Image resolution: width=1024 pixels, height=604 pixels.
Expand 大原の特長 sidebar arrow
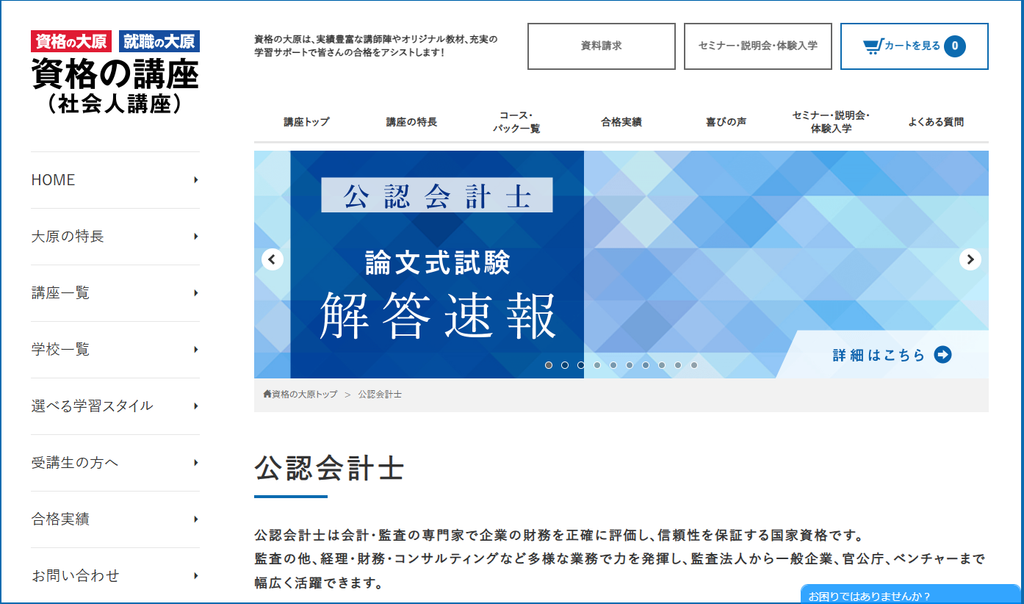(195, 236)
